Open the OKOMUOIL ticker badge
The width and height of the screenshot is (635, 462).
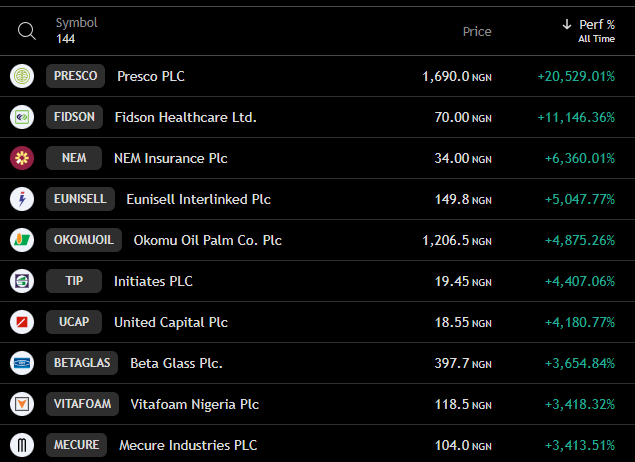coord(84,240)
